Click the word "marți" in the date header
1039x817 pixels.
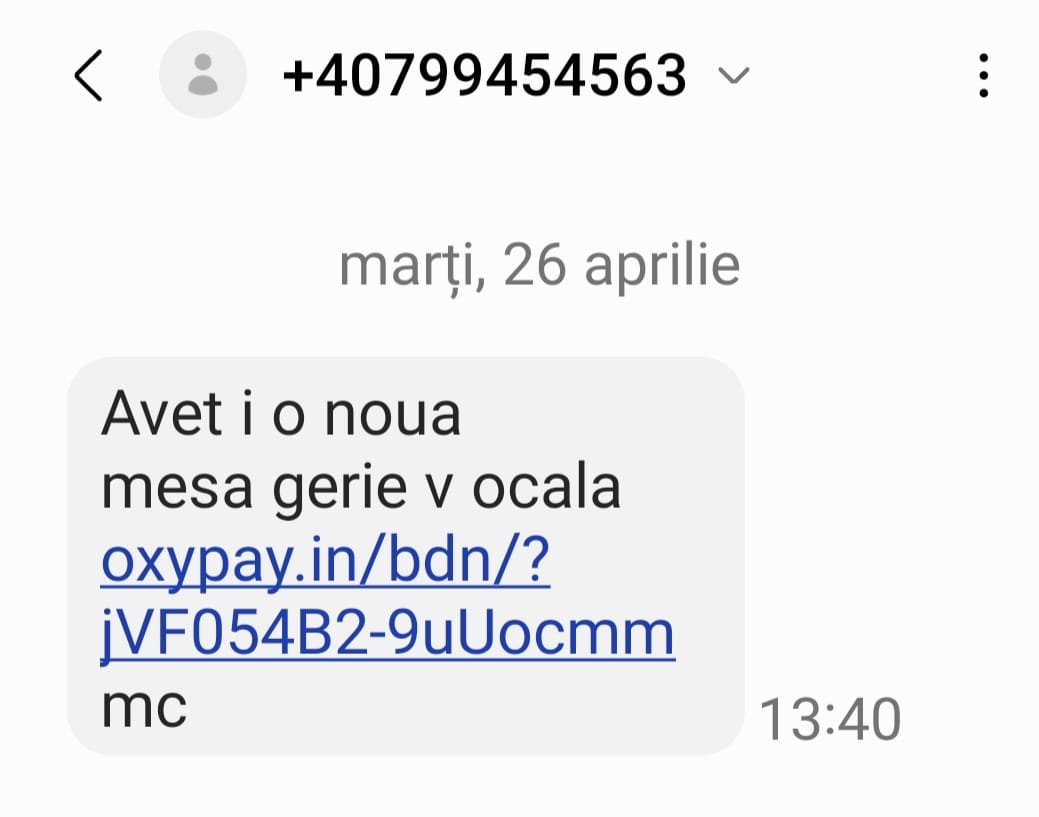(x=410, y=266)
